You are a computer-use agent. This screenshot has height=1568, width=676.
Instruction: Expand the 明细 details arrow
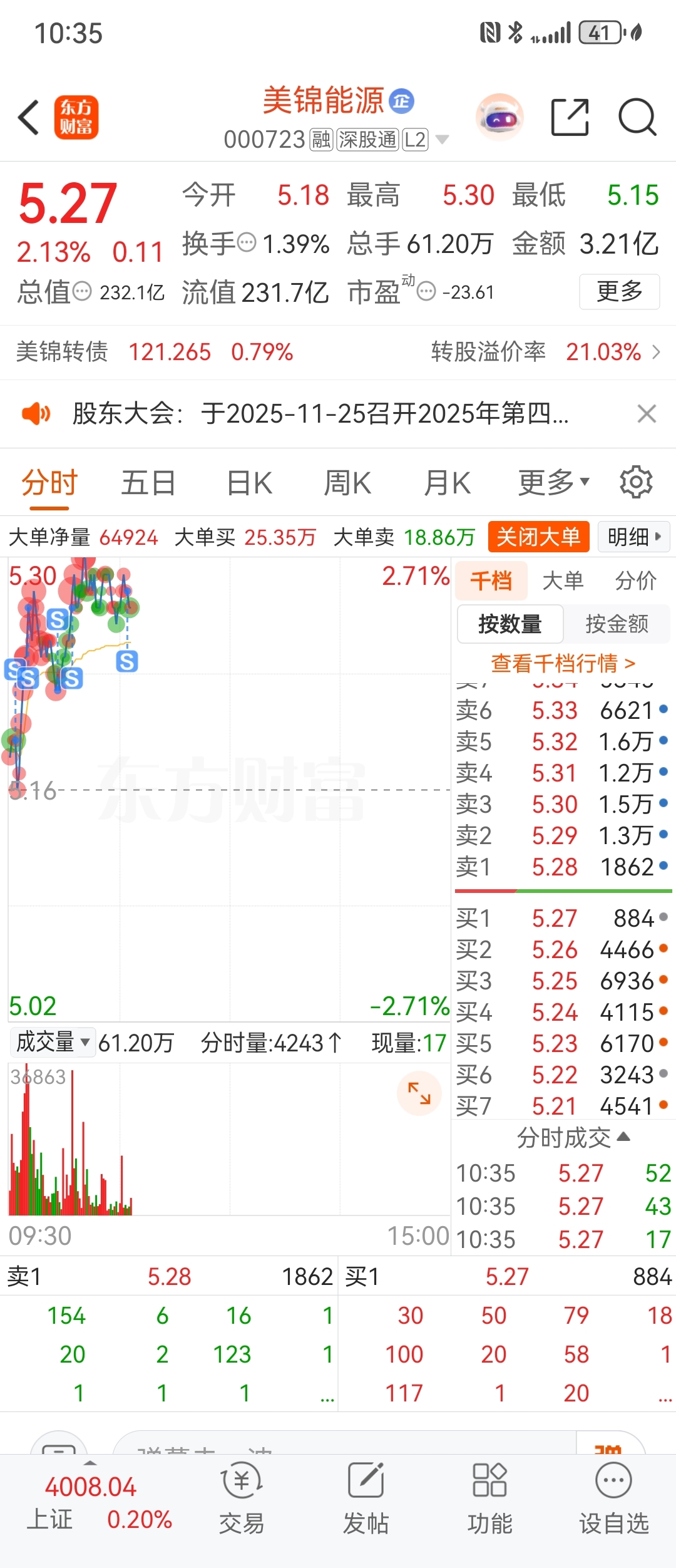(634, 537)
